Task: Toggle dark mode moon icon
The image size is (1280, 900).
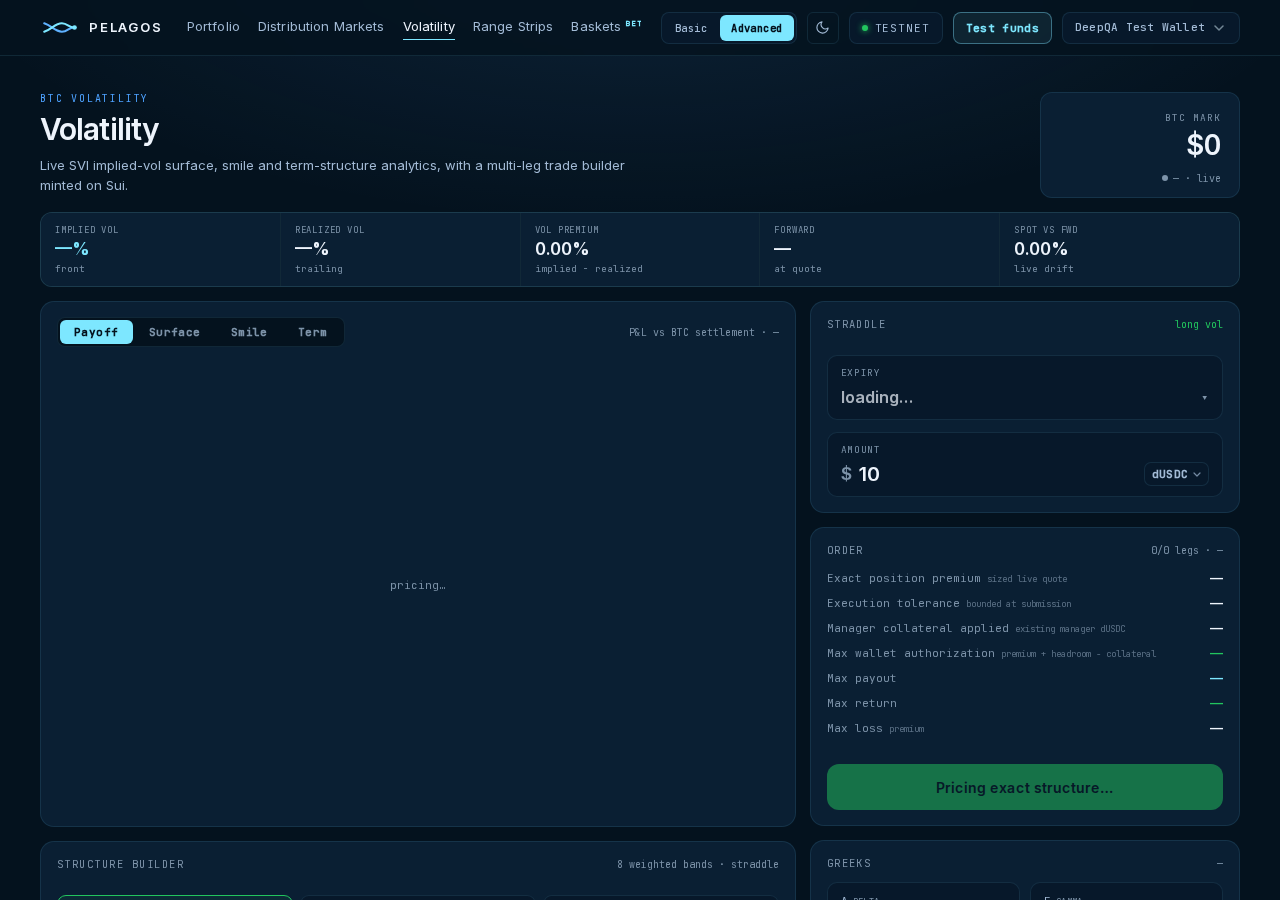Action: [823, 28]
